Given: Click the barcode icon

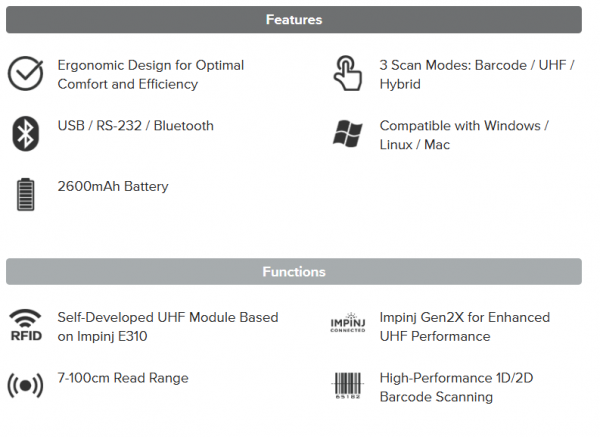Looking at the screenshot, I should [x=347, y=385].
